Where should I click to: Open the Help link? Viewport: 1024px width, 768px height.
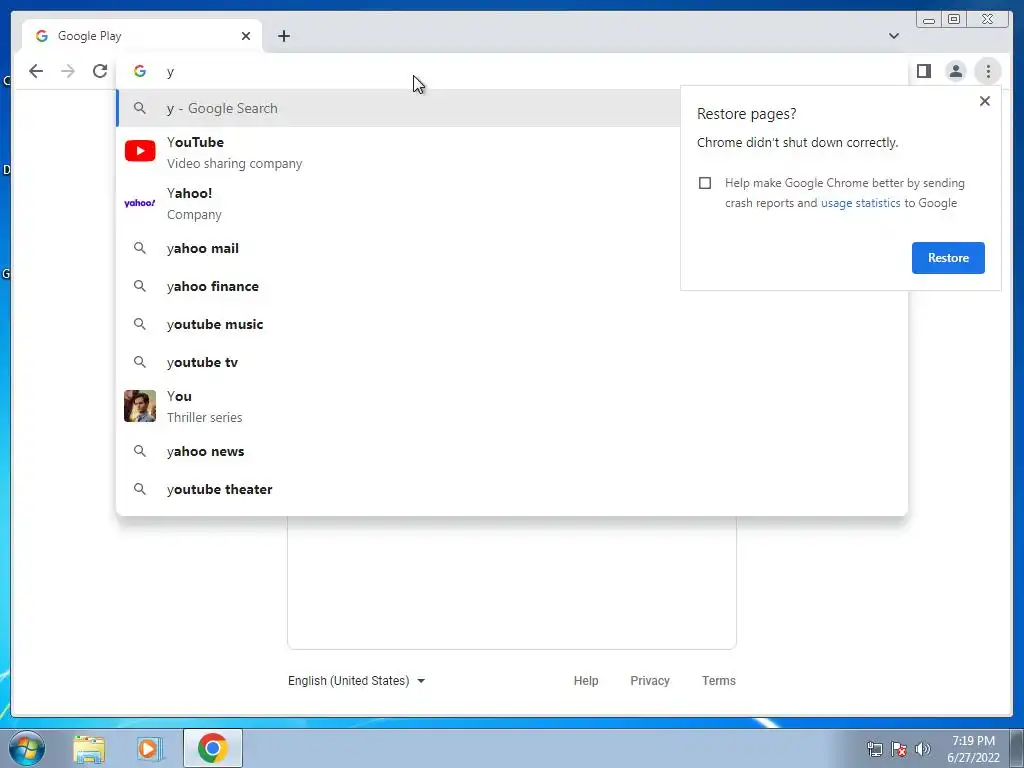point(586,680)
